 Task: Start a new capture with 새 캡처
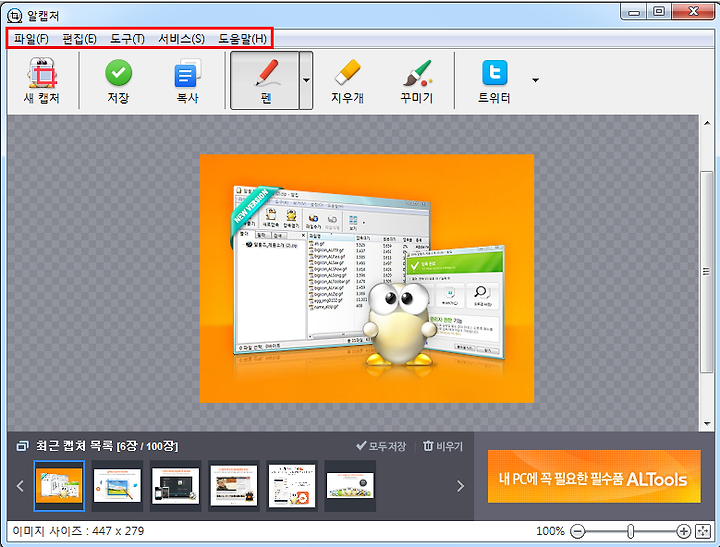point(42,80)
